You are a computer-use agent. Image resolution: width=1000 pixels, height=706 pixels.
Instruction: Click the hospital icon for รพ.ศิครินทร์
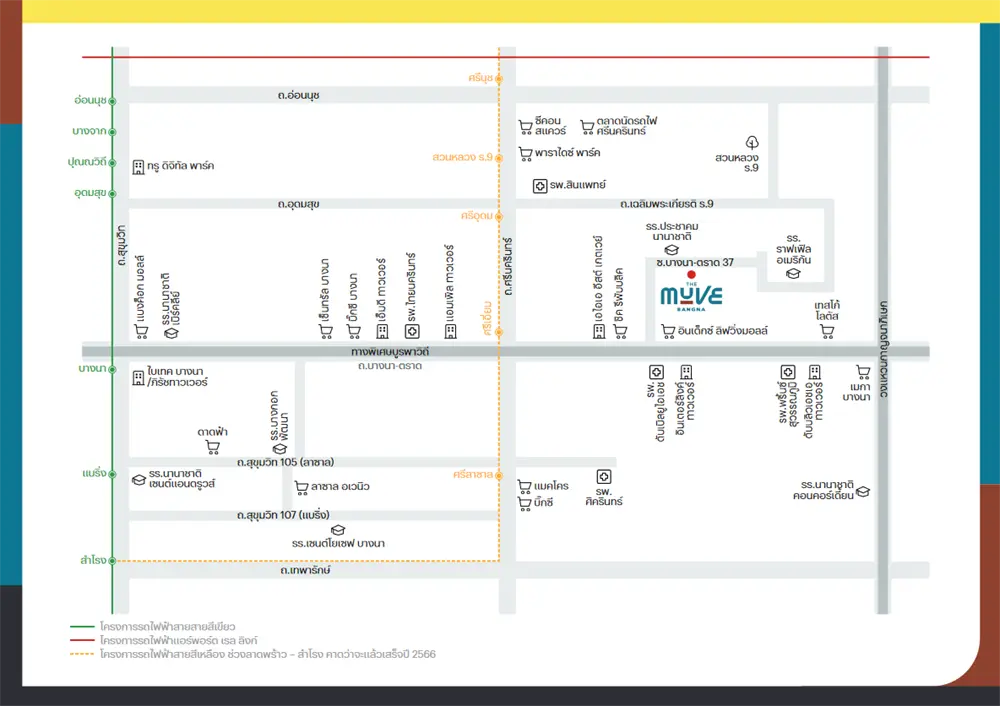[x=603, y=476]
